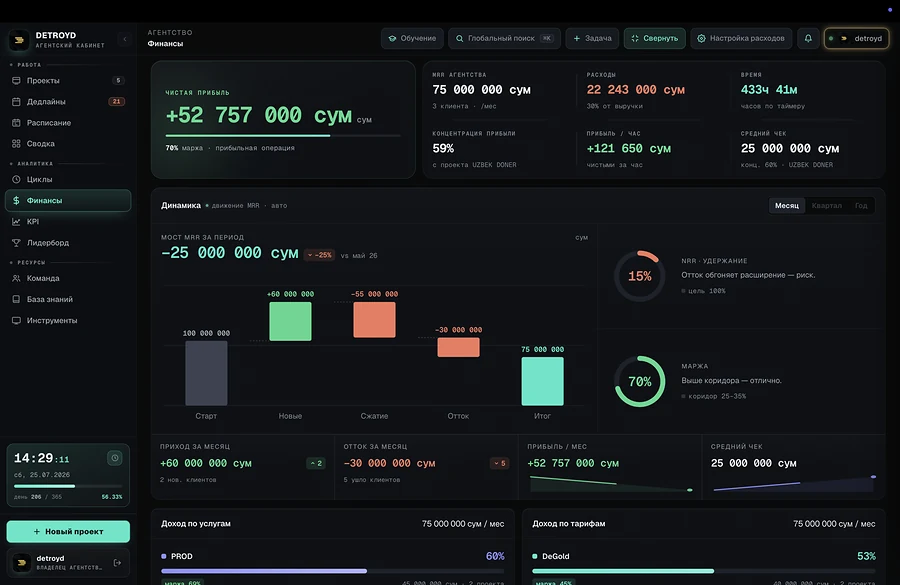
Task: Open the KPI chart section
Action: click(x=68, y=222)
